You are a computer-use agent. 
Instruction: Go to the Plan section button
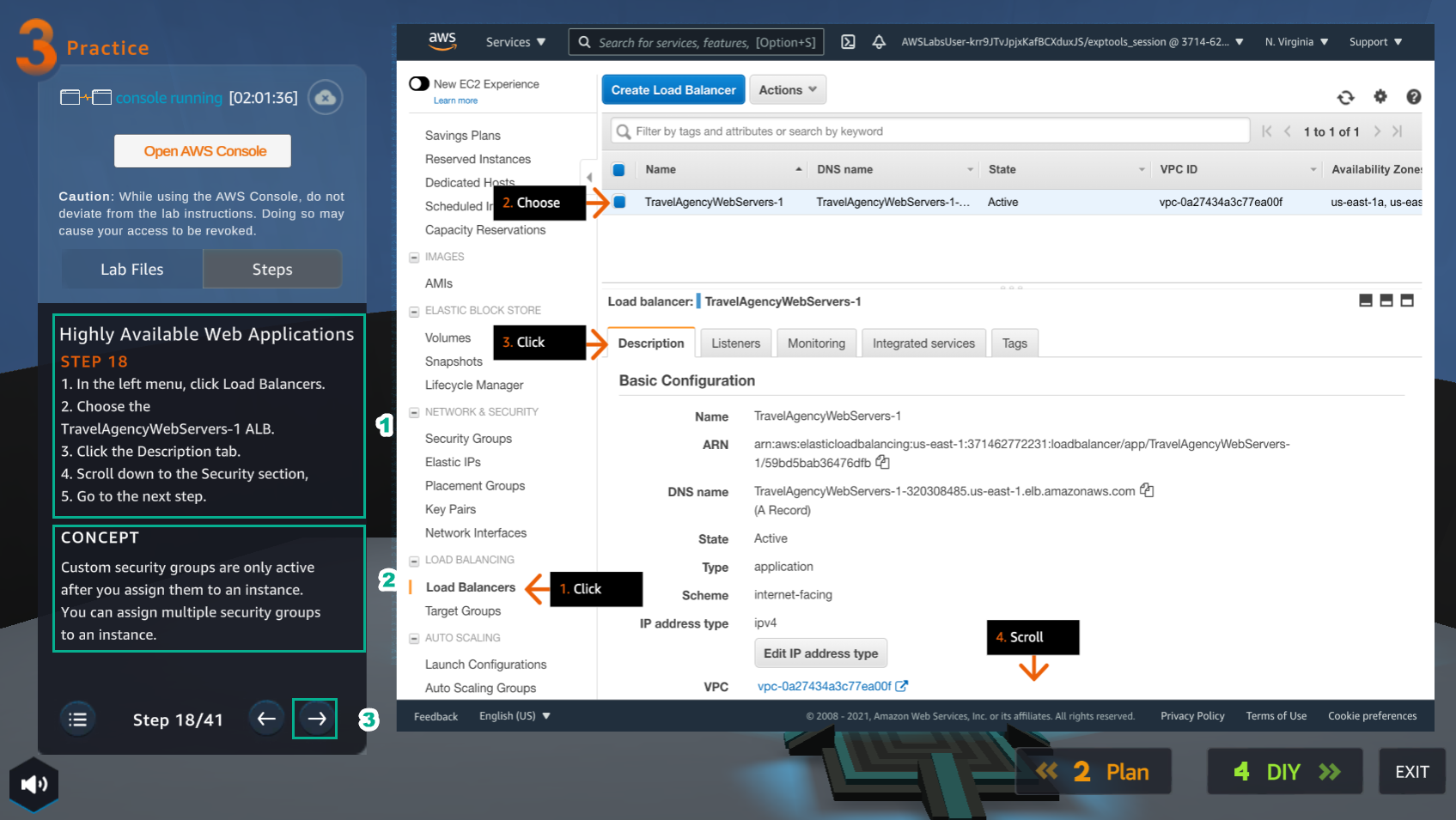tap(1094, 772)
